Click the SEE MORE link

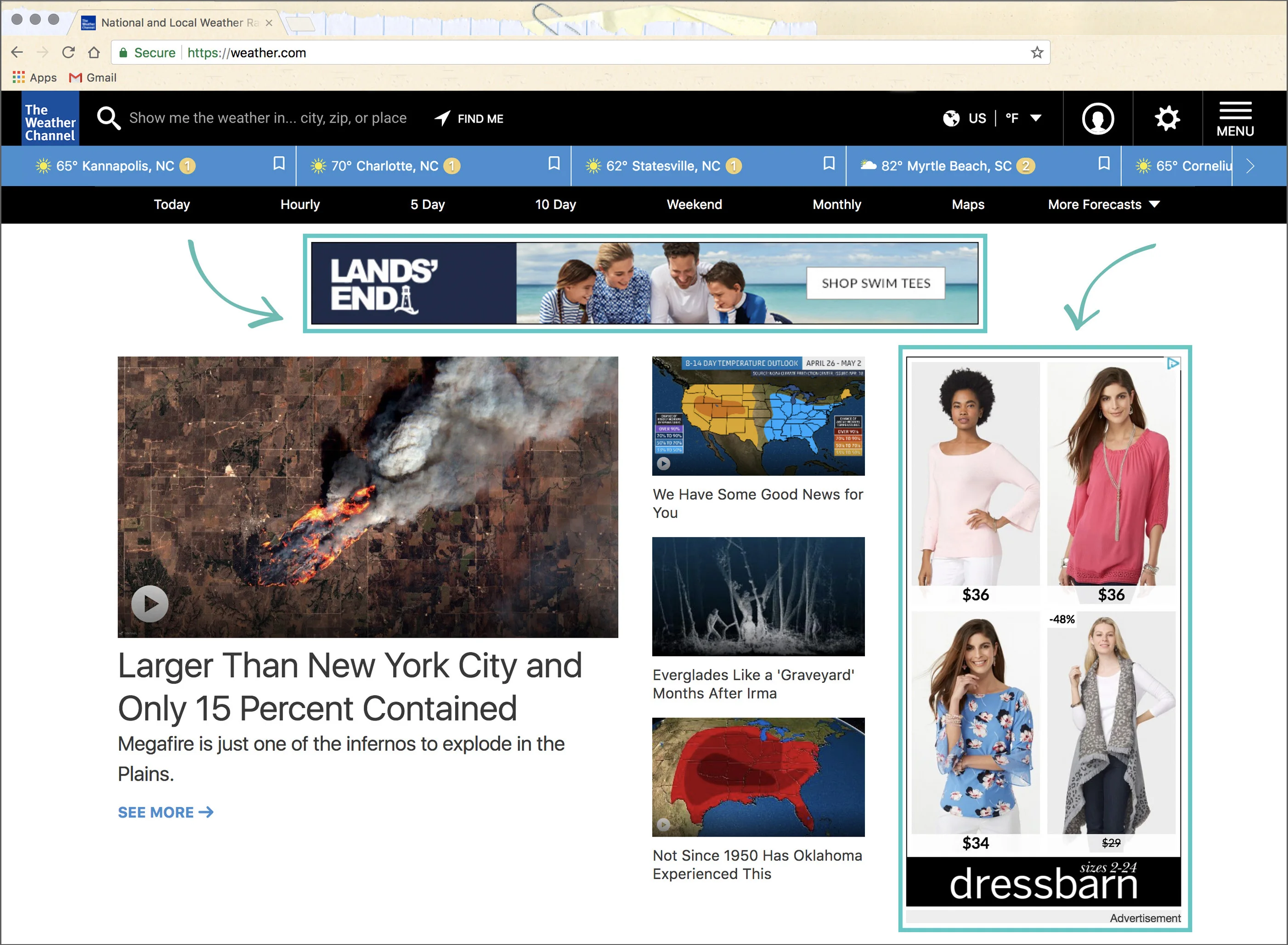pyautogui.click(x=165, y=812)
